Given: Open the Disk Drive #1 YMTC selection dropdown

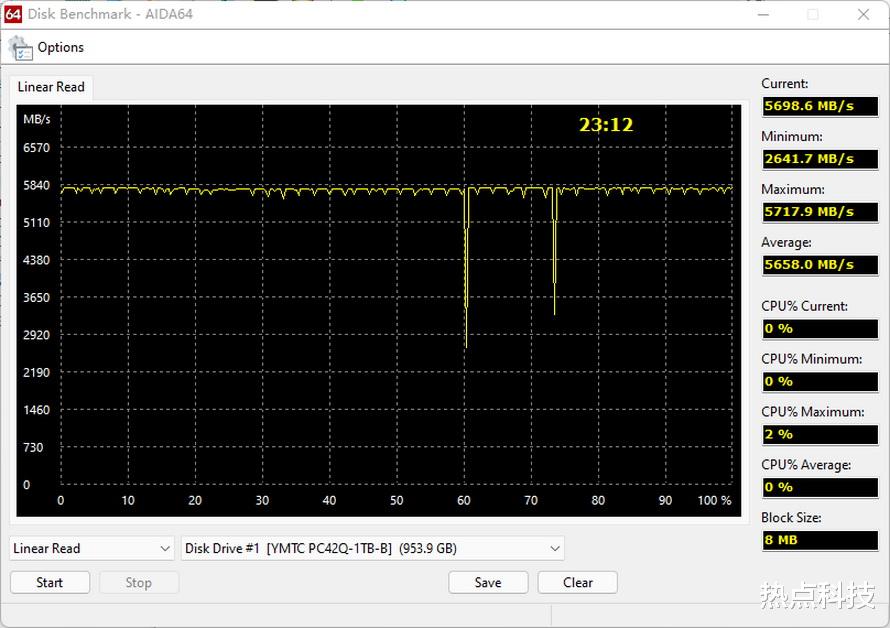Looking at the screenshot, I should (x=372, y=549).
